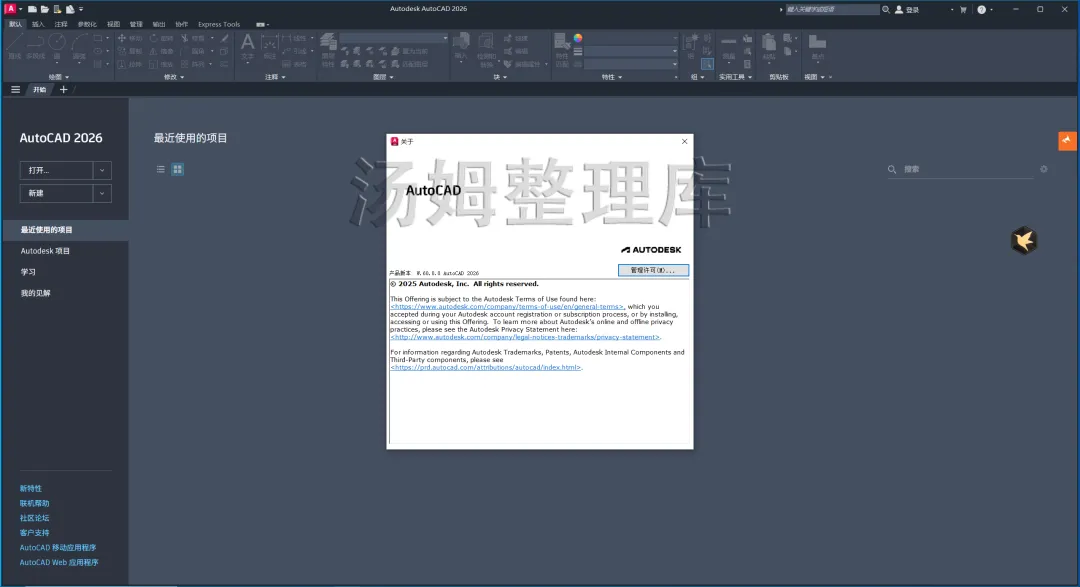Select the Line (直线) draw tool
This screenshot has width=1080, height=587.
14,47
